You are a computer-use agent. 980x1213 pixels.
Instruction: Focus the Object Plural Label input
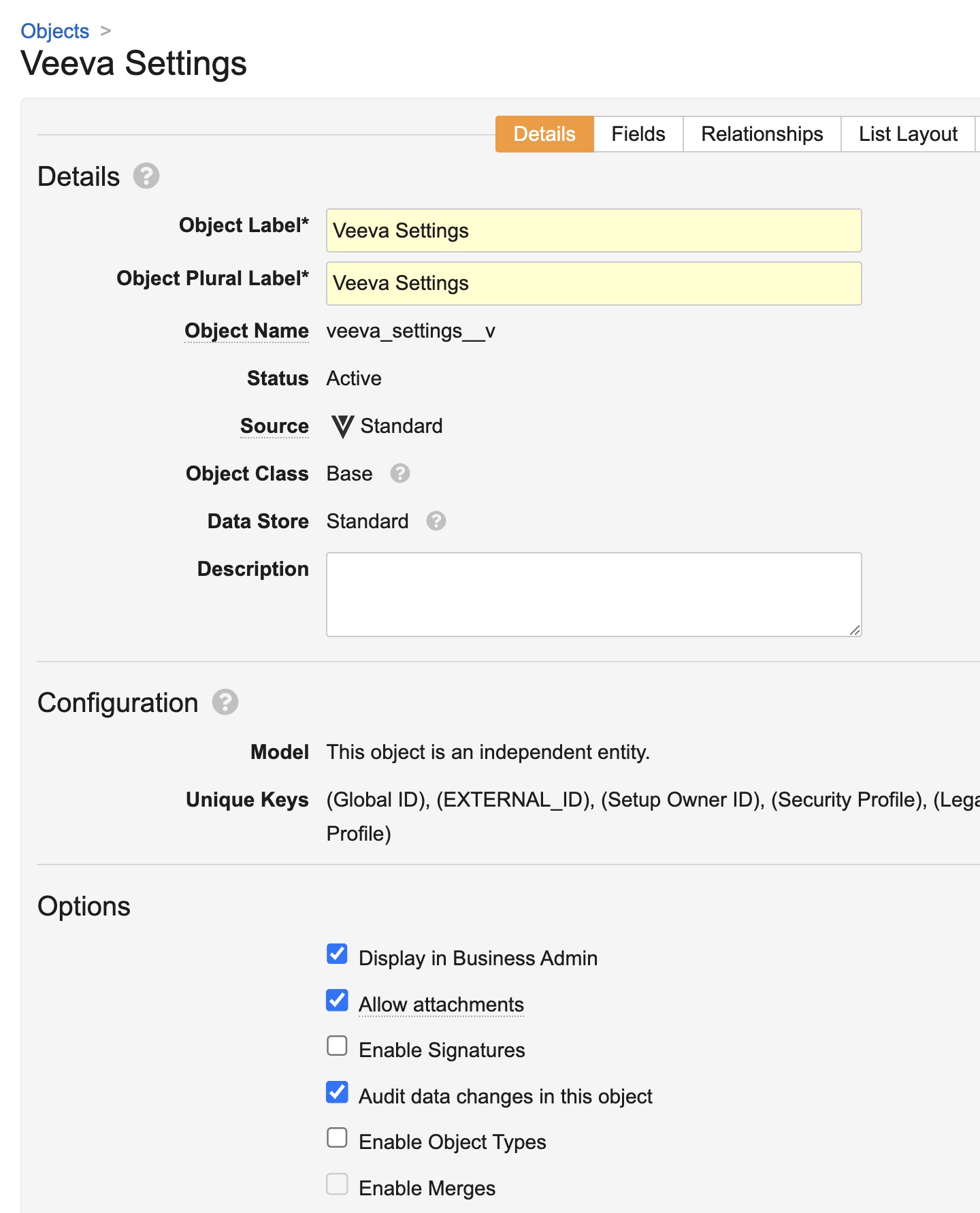point(593,283)
